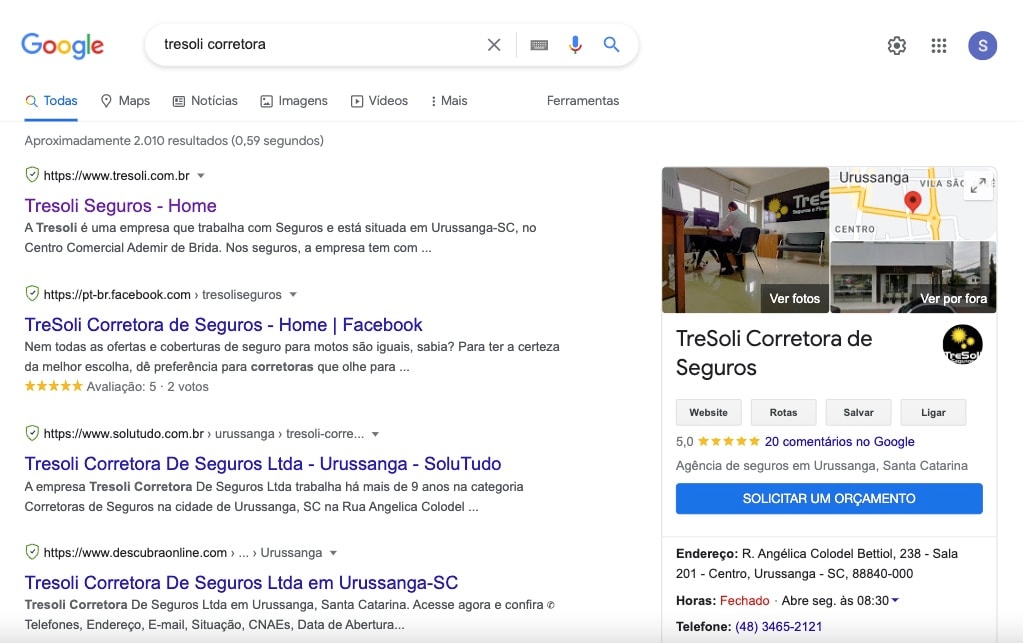Click the TreSoli round logo in panel

pos(962,344)
